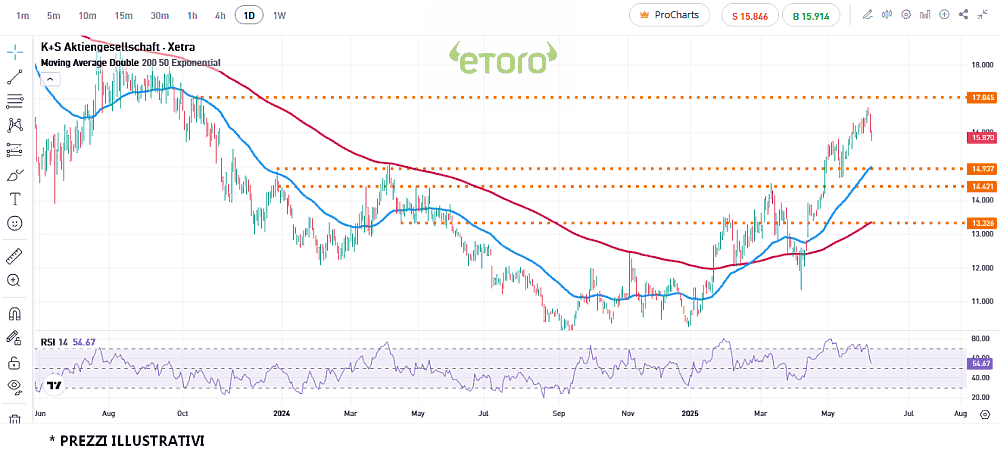Open the pencil draw tools icon

pyautogui.click(x=867, y=15)
